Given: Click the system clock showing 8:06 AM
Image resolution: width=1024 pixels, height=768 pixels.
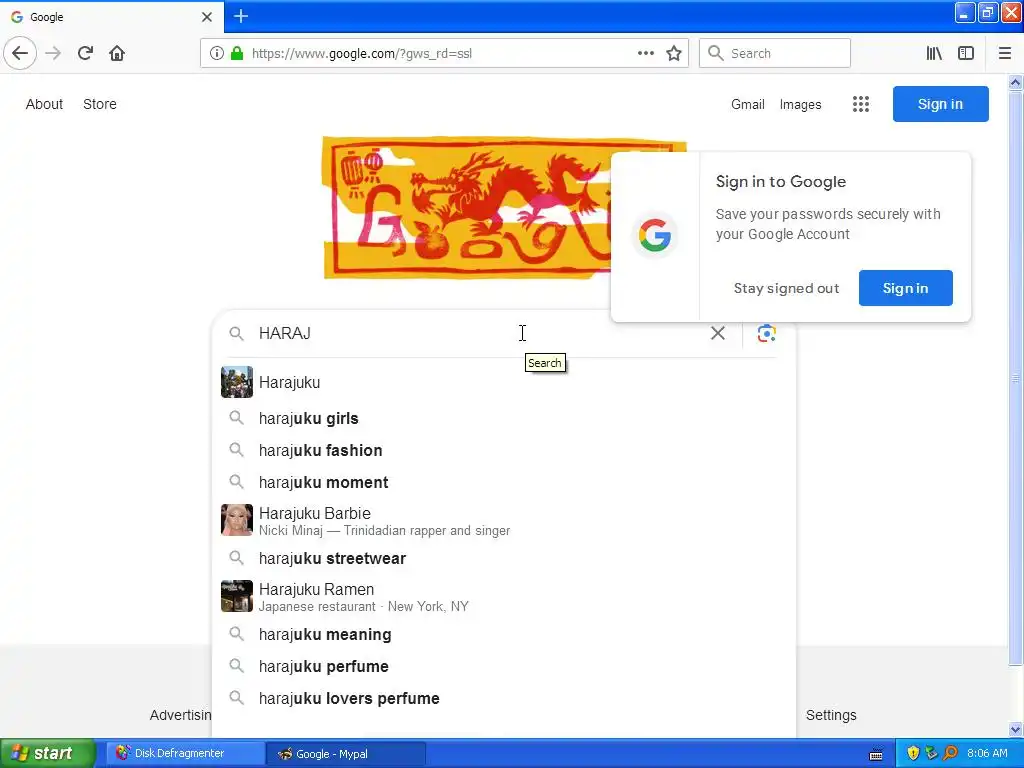Looking at the screenshot, I should pos(987,753).
